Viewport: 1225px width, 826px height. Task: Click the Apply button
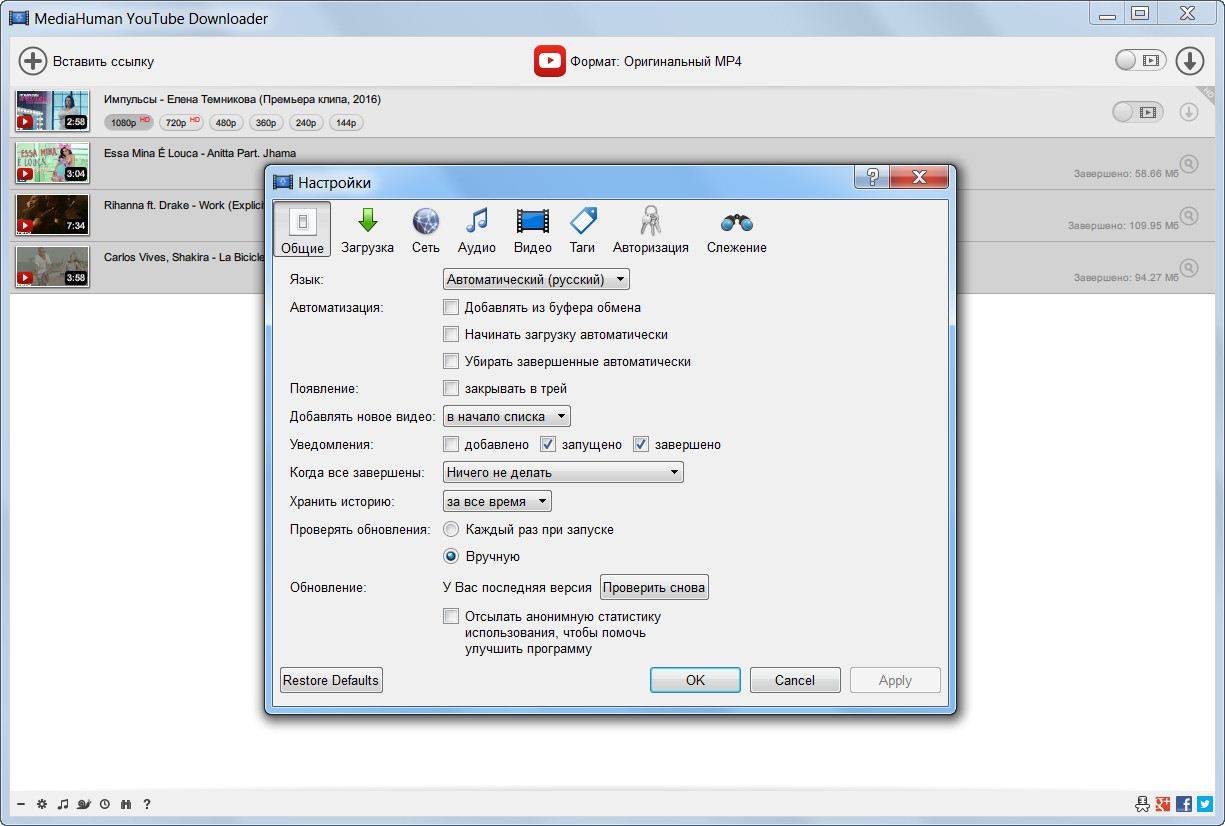(x=895, y=680)
